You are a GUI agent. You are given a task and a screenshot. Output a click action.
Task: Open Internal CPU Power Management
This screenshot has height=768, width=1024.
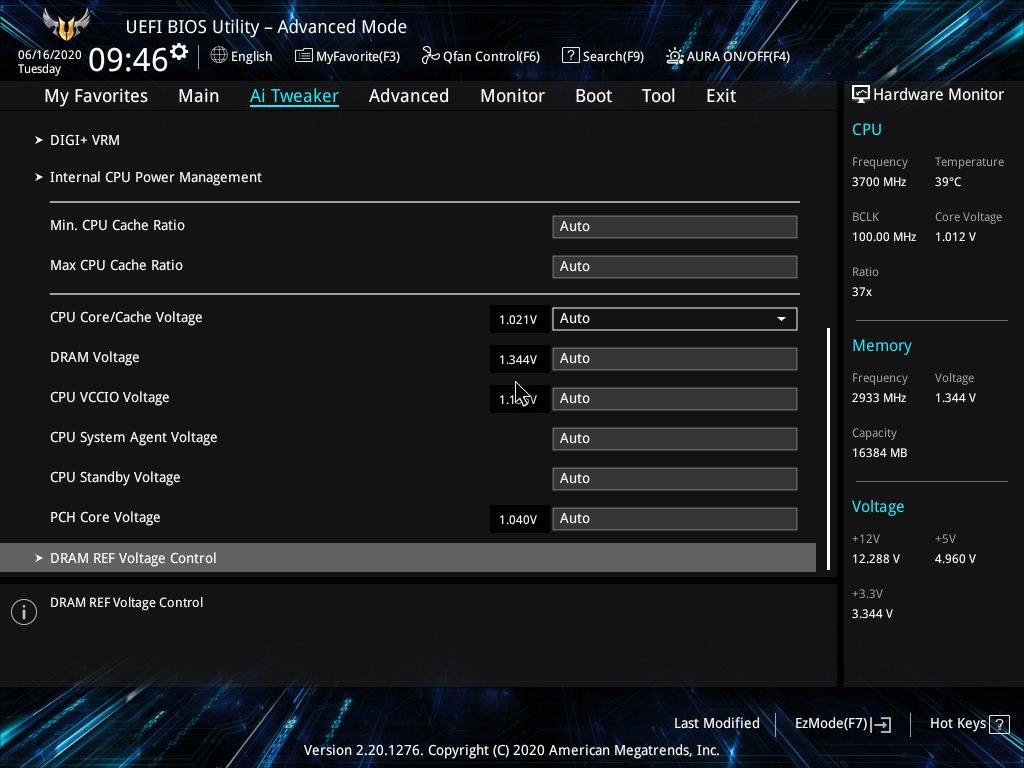[156, 176]
